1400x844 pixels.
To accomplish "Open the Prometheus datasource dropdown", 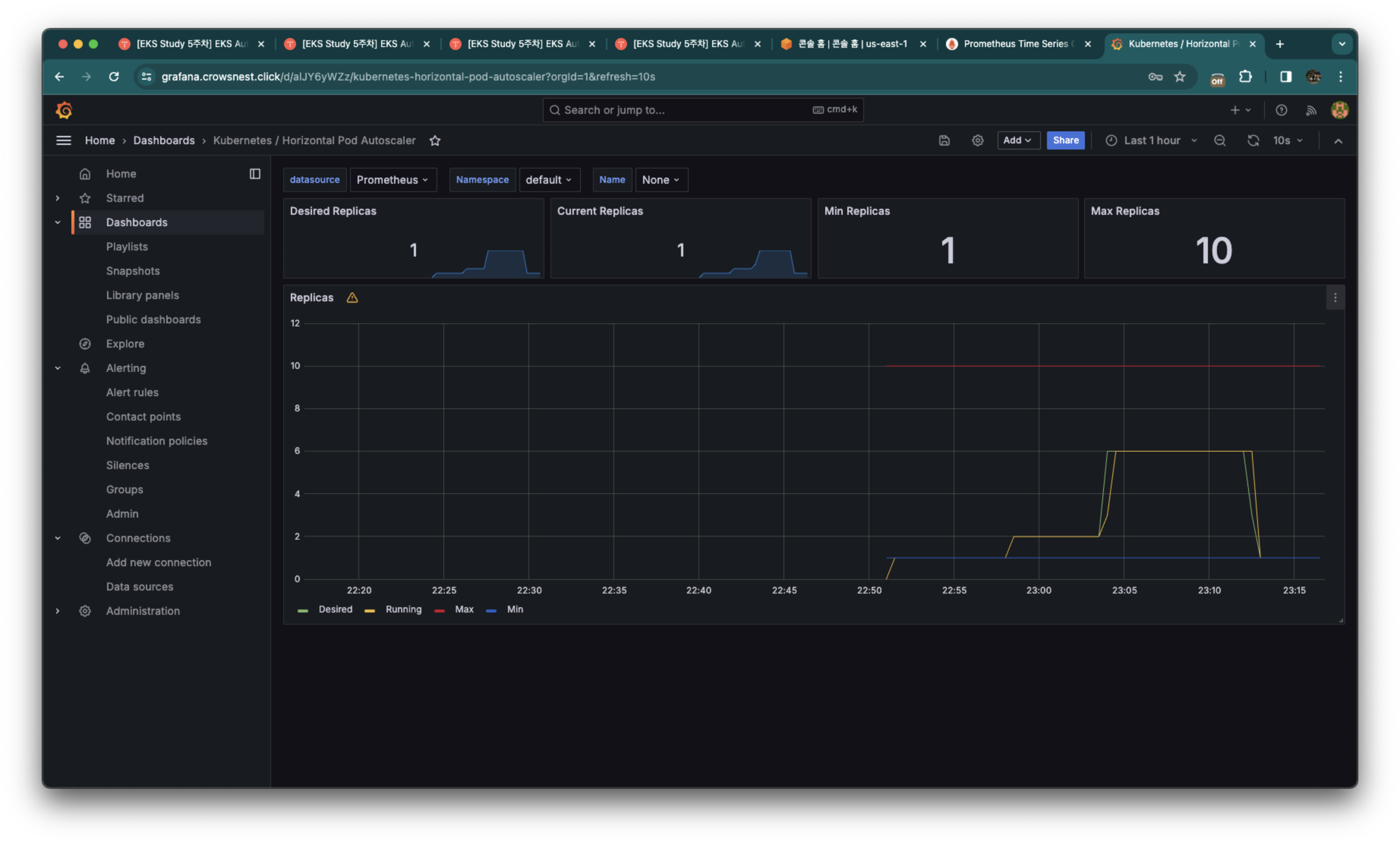I will click(x=393, y=180).
